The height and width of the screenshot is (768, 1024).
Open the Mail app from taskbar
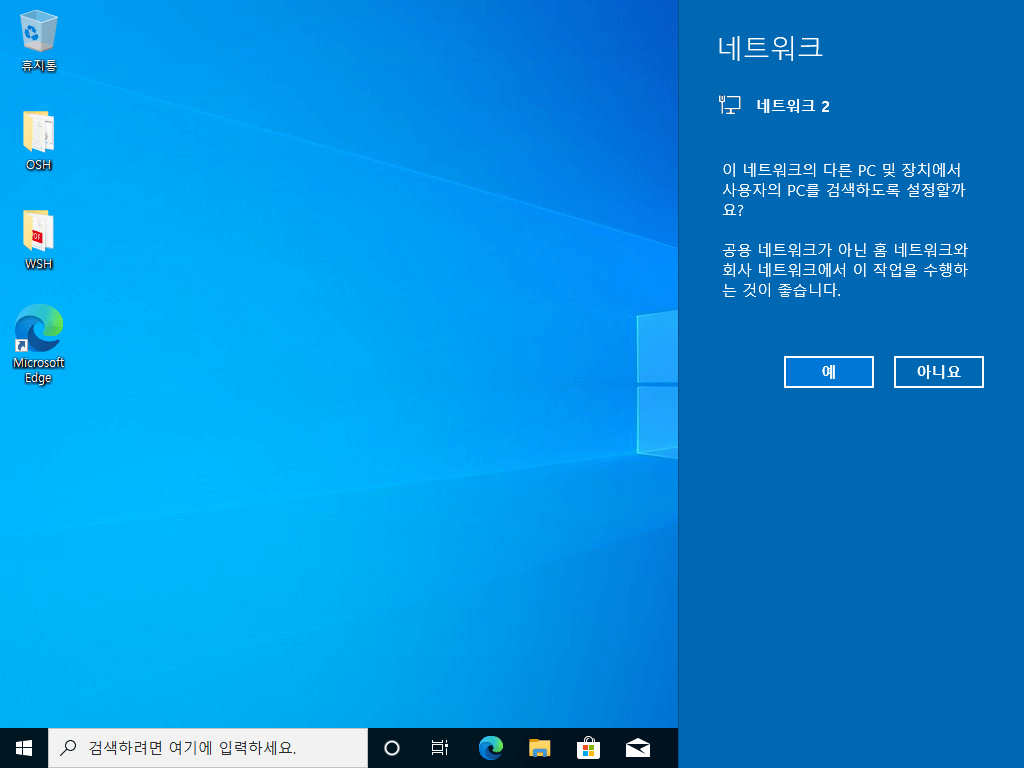(638, 748)
